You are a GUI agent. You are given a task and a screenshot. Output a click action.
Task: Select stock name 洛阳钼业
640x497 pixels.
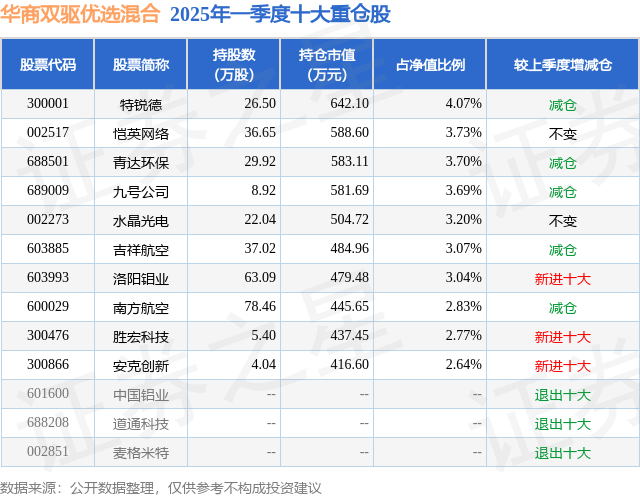click(x=141, y=279)
